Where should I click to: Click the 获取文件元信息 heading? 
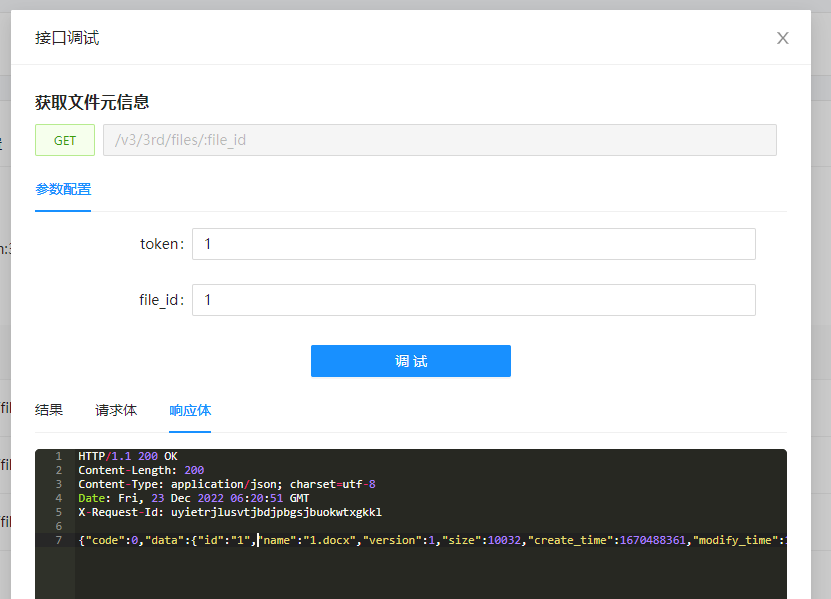tap(92, 102)
